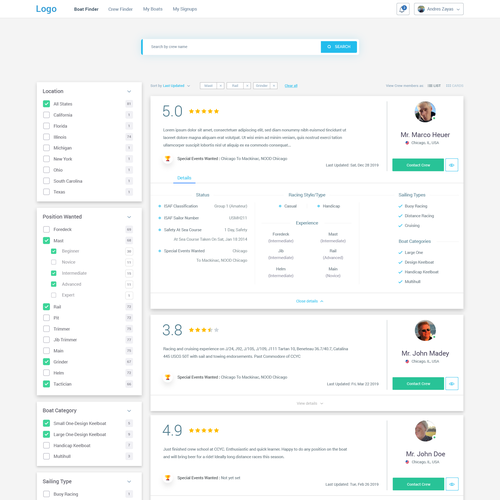Click the eye icon next to Marco Heuer's Contact Crew
Image resolution: width=500 pixels, height=500 pixels.
452,165
